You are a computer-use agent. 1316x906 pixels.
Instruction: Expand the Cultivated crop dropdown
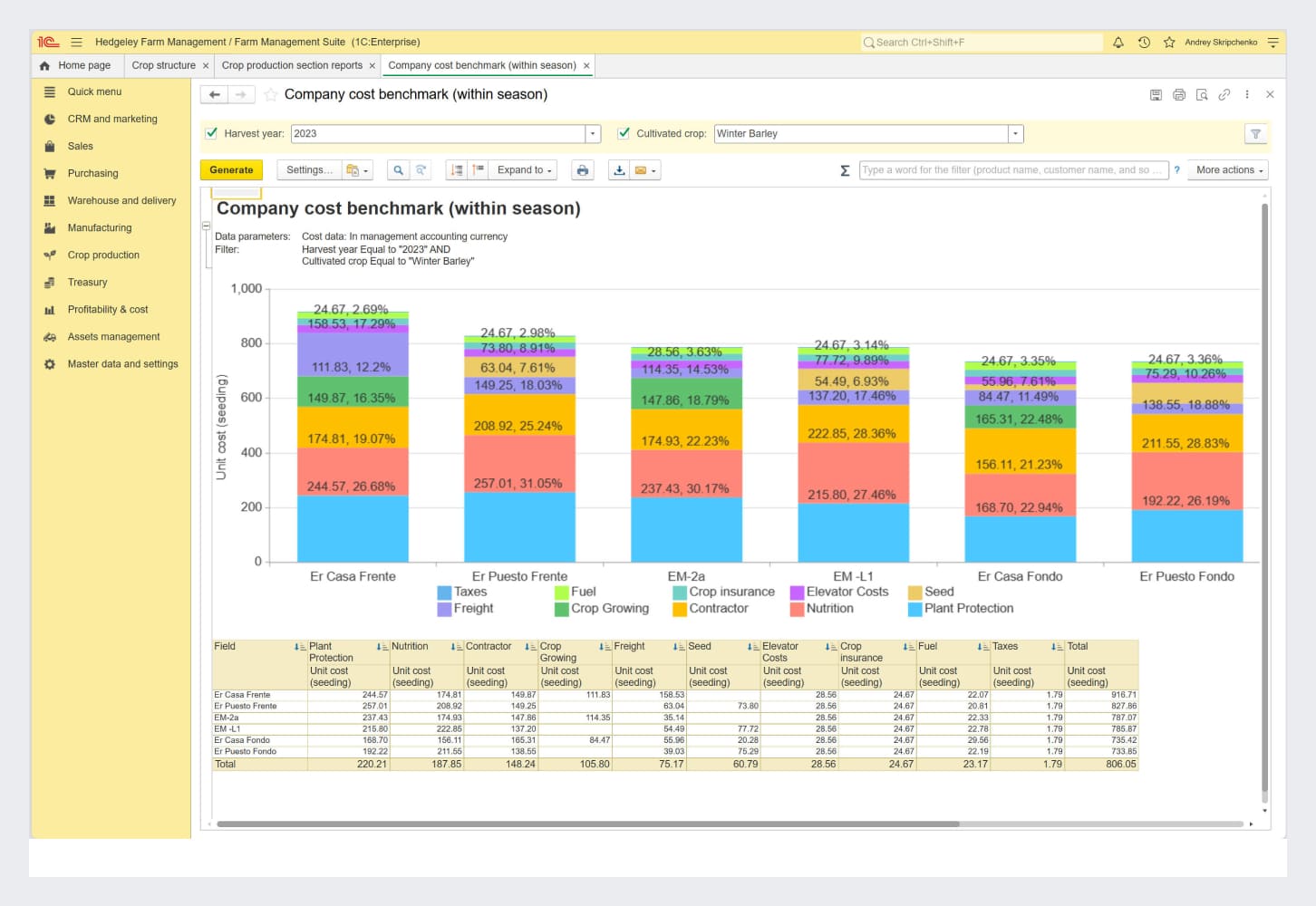tap(1015, 134)
